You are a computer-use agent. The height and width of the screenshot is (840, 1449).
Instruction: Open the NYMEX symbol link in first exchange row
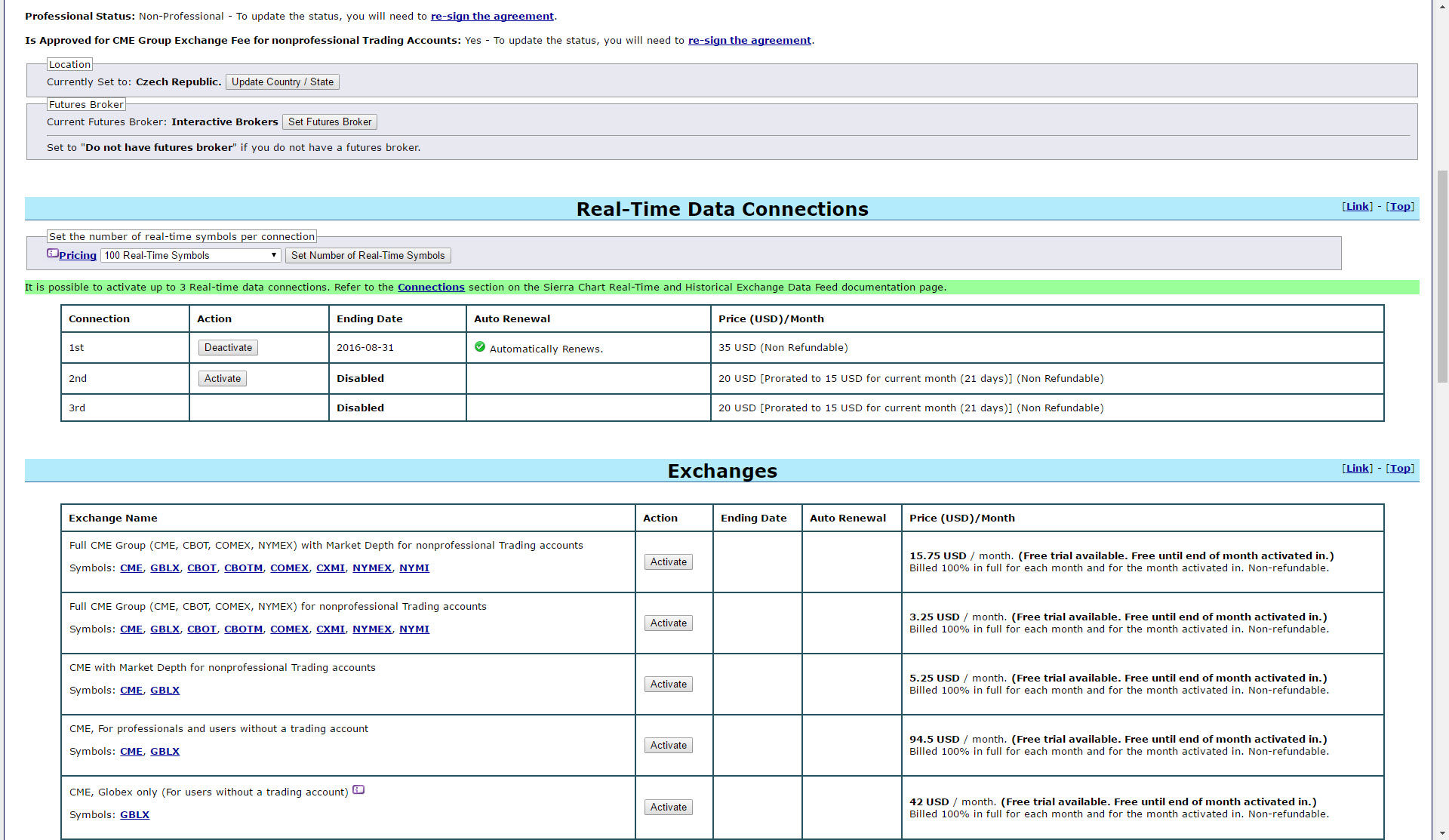coord(371,568)
